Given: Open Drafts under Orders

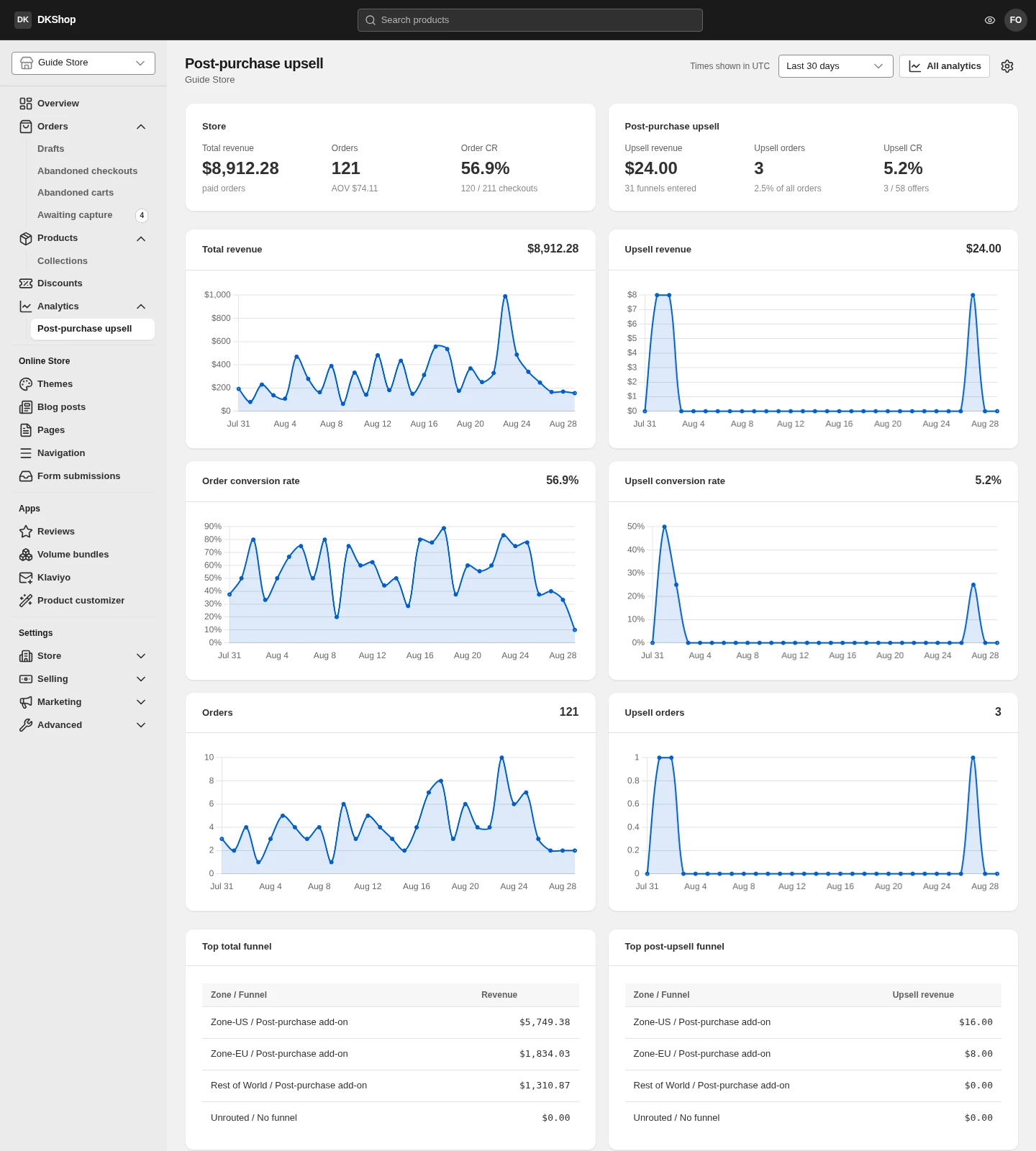Looking at the screenshot, I should coord(50,149).
